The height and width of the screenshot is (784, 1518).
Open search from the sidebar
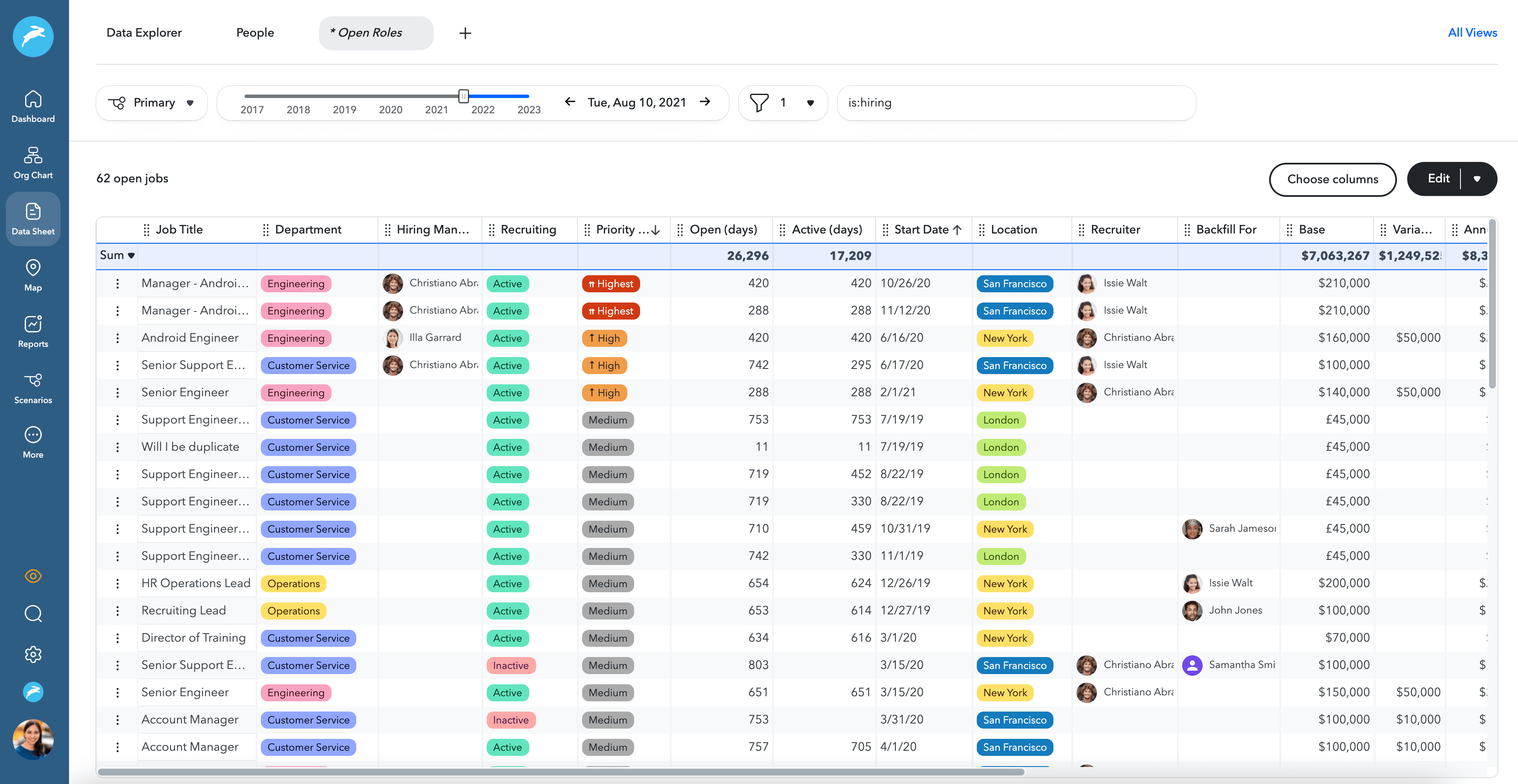[x=33, y=614]
